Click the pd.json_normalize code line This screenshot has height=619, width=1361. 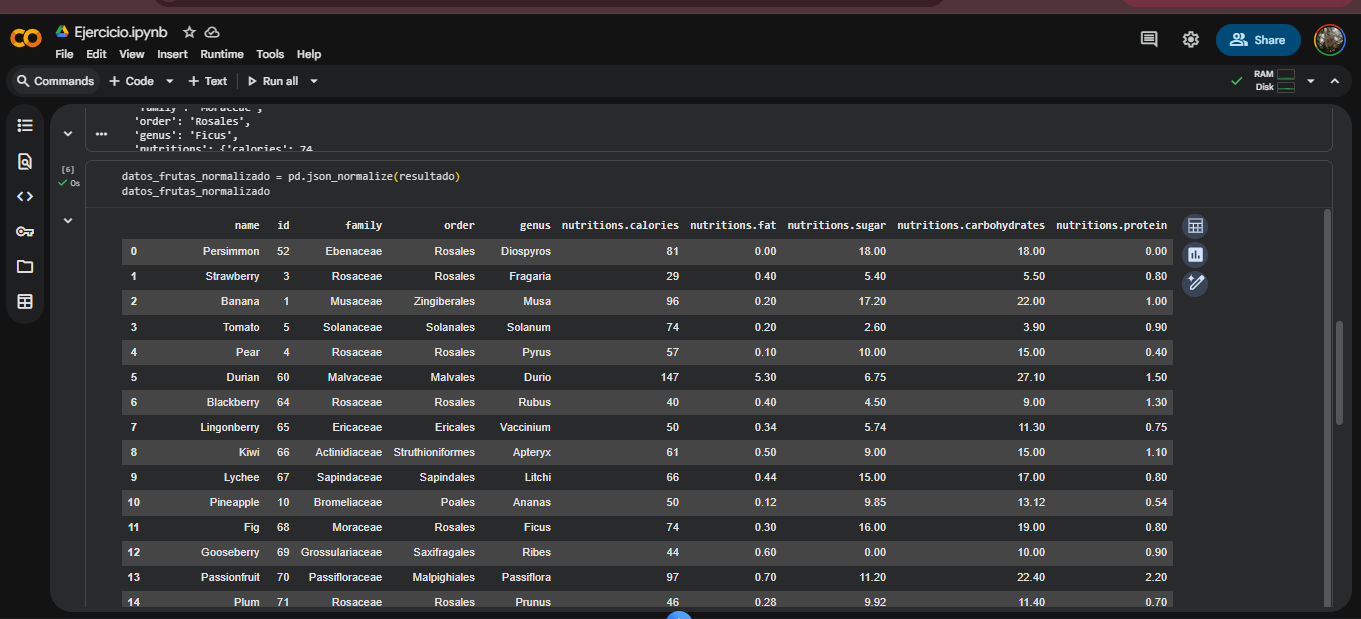tap(290, 176)
